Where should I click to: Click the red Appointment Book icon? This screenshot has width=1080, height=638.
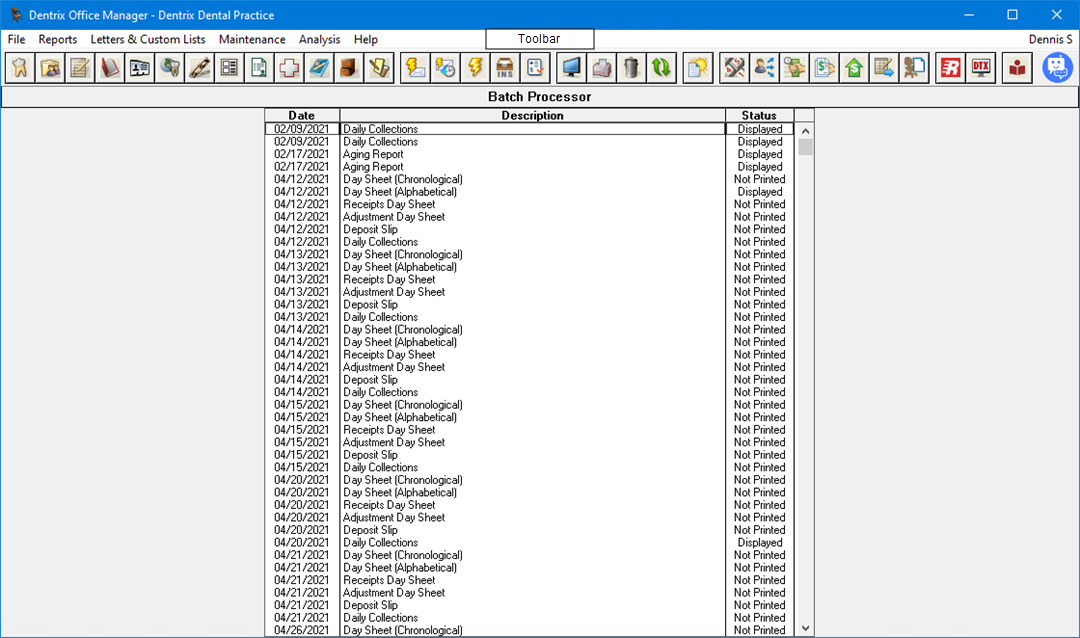coord(110,68)
